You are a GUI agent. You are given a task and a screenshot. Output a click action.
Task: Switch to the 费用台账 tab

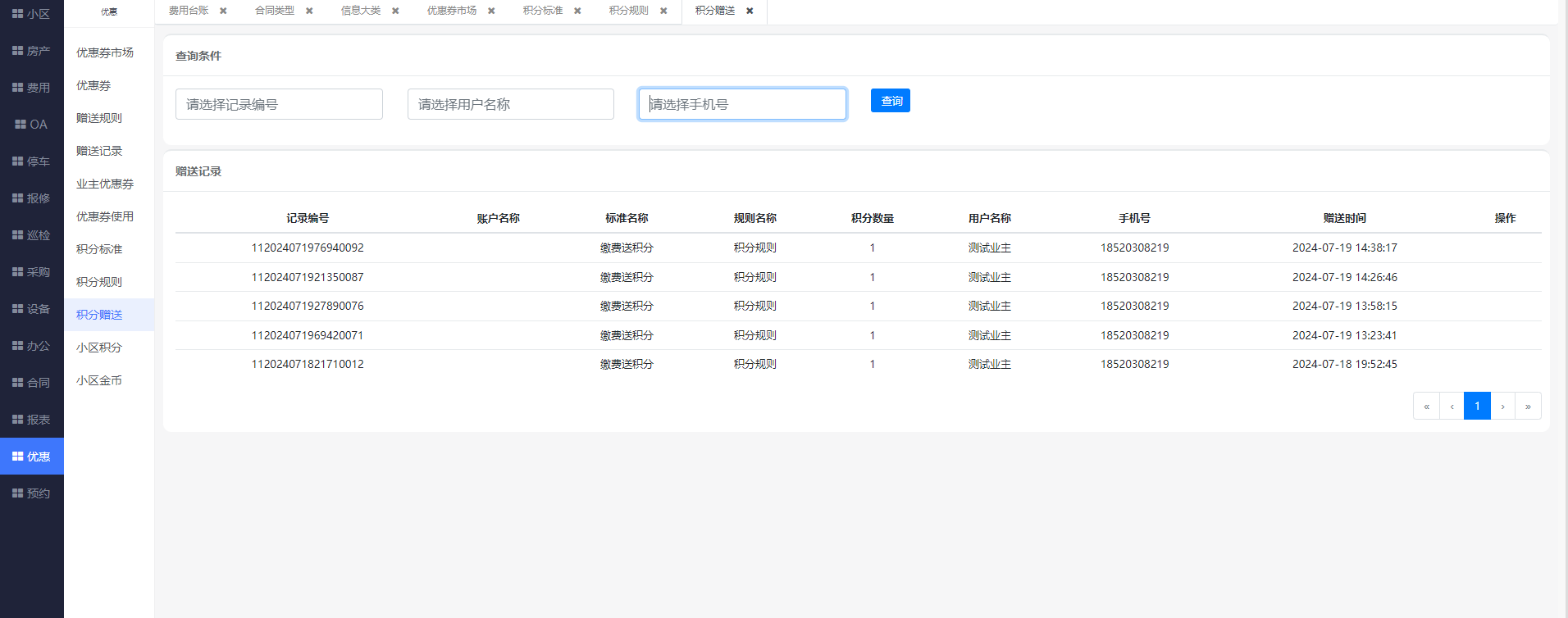[x=189, y=11]
